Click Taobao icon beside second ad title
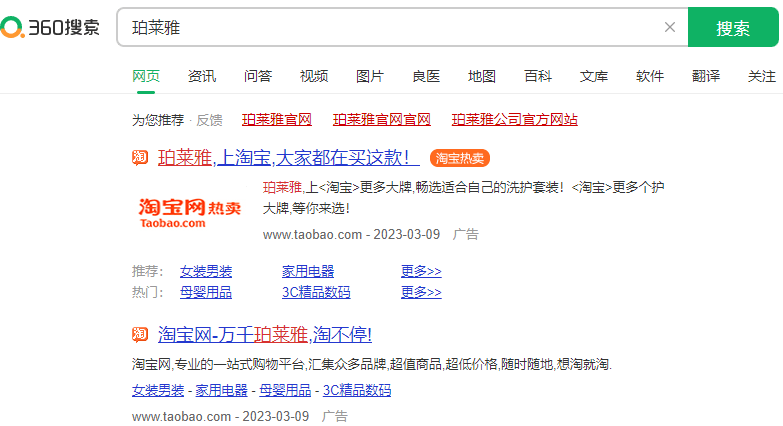The width and height of the screenshot is (783, 426). [140, 334]
